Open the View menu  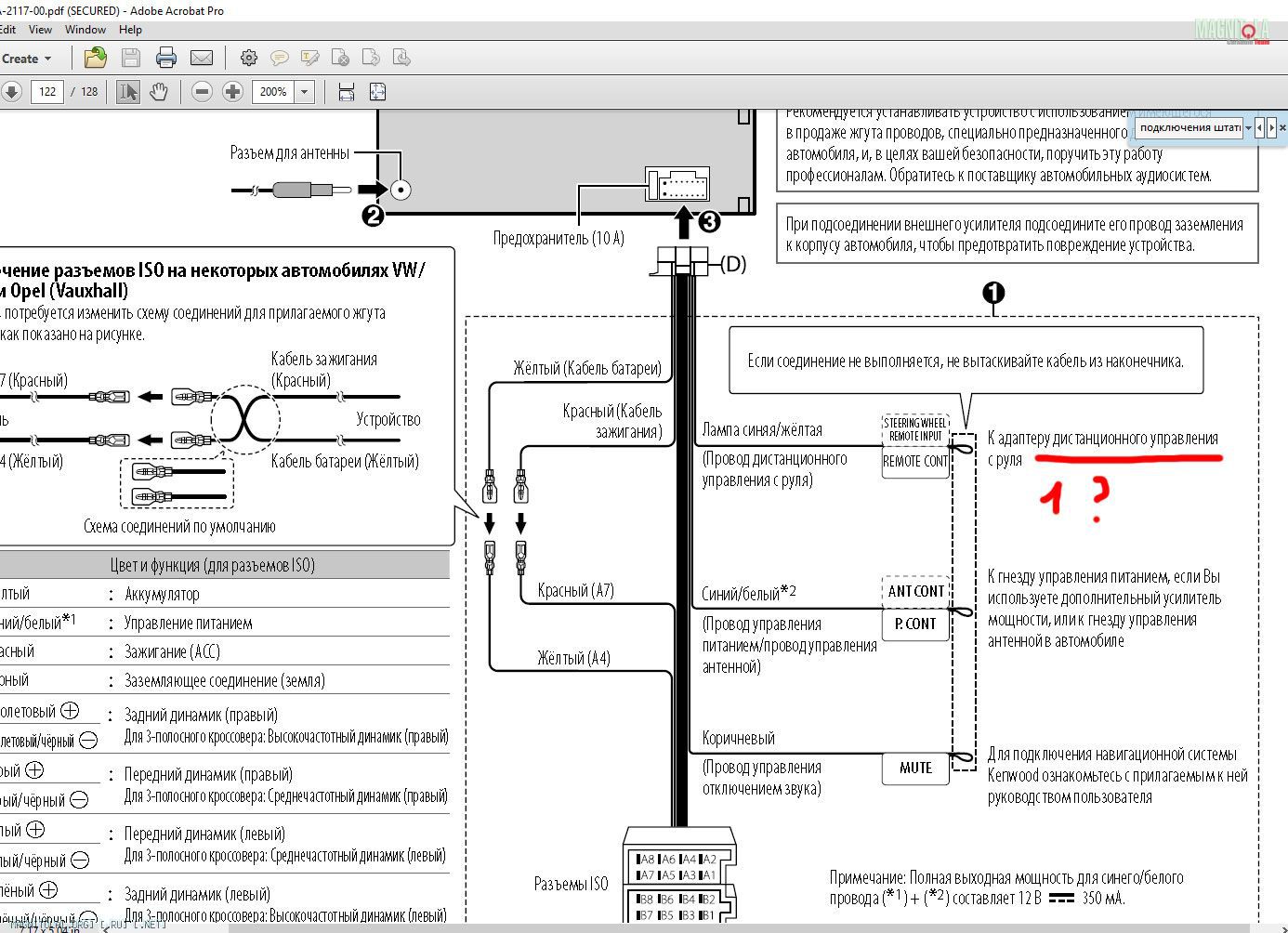pyautogui.click(x=41, y=30)
